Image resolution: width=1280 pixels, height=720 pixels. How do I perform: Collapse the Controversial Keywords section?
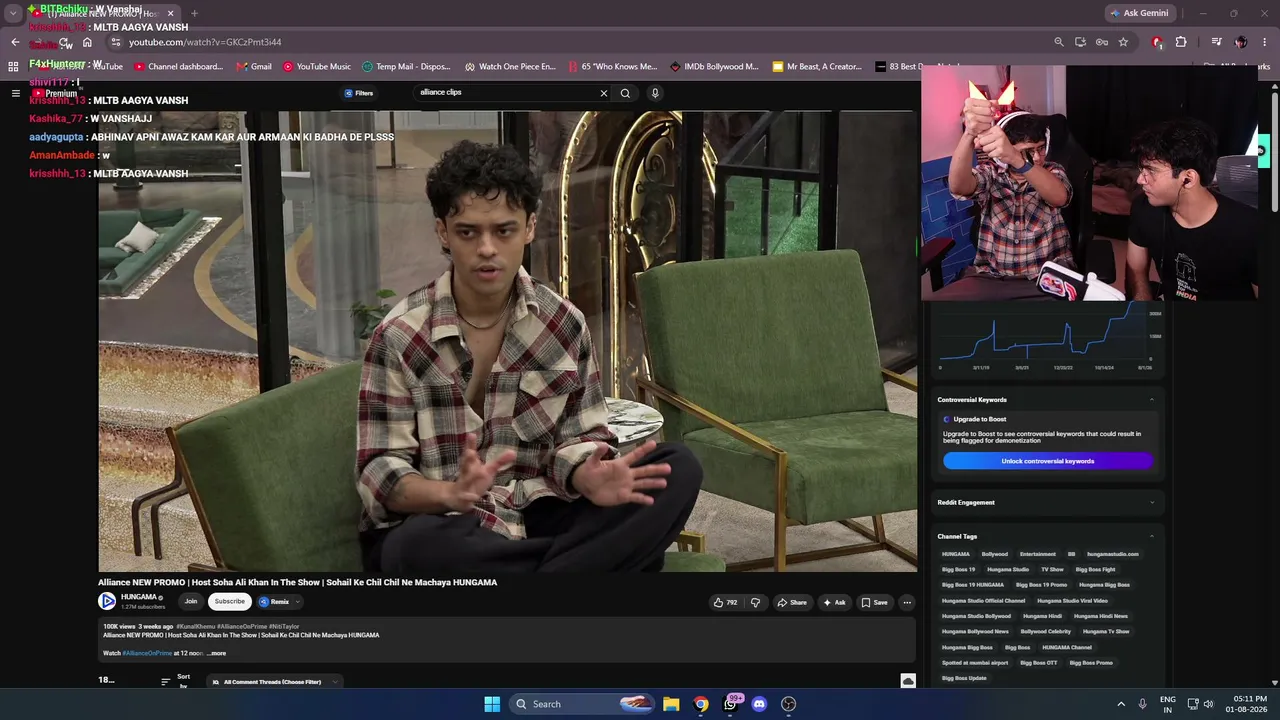pyautogui.click(x=1152, y=400)
